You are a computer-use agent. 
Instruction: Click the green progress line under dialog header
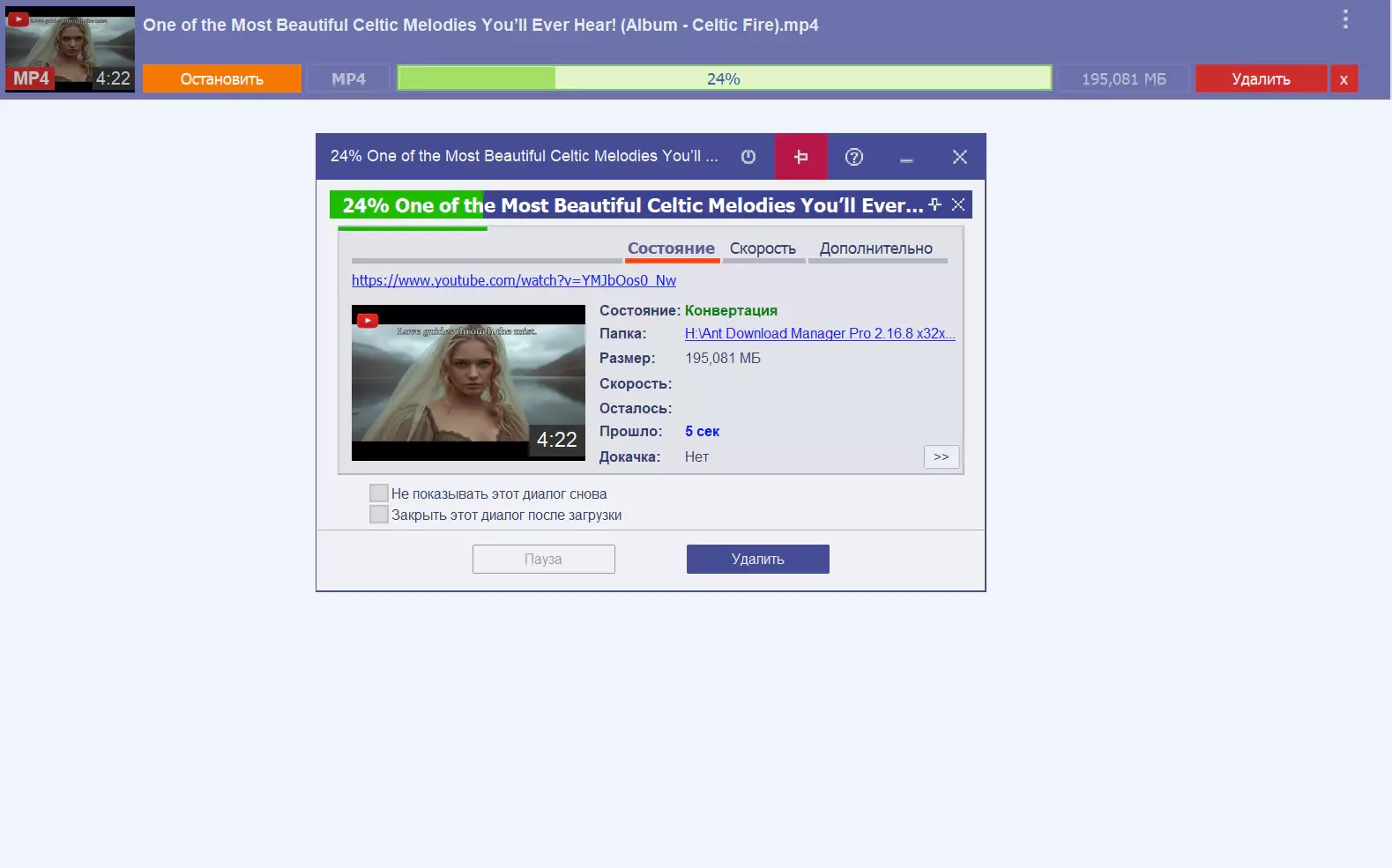(x=413, y=228)
